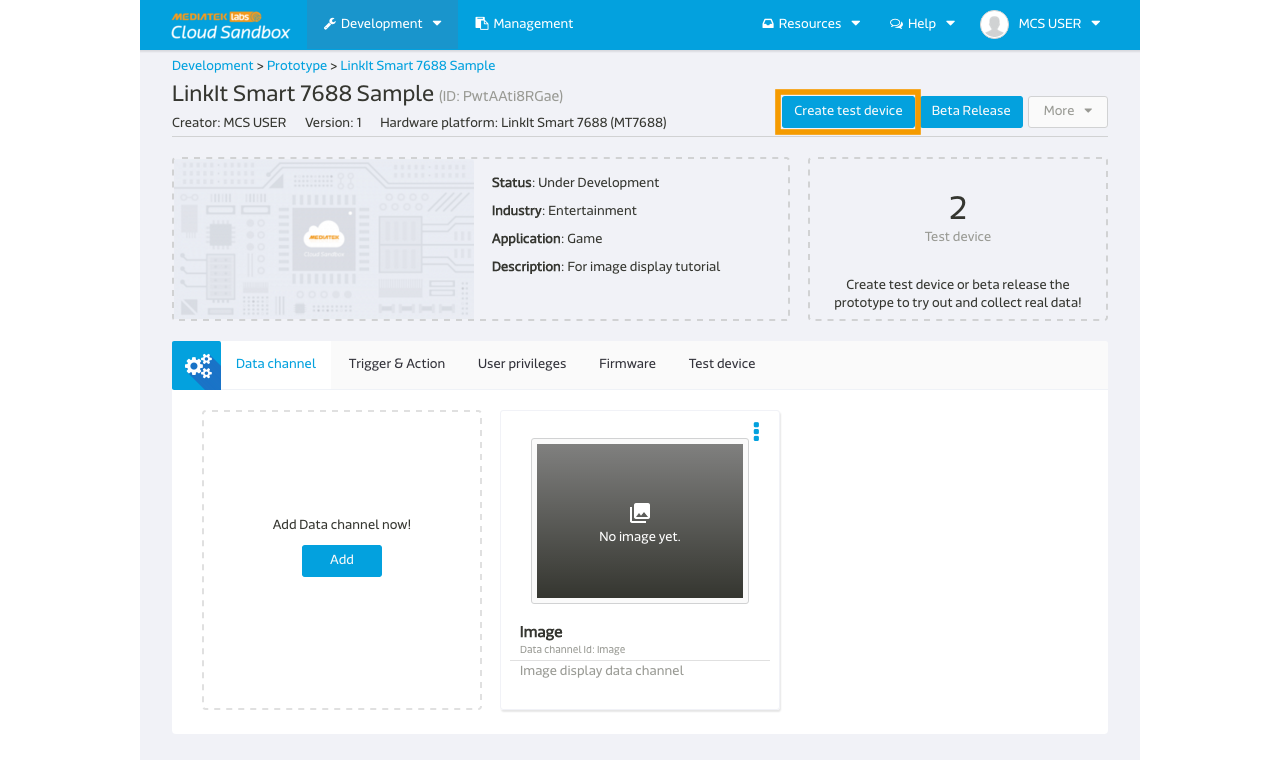The width and height of the screenshot is (1280, 760).
Task: Switch to the Data channel tab
Action: pyautogui.click(x=276, y=364)
